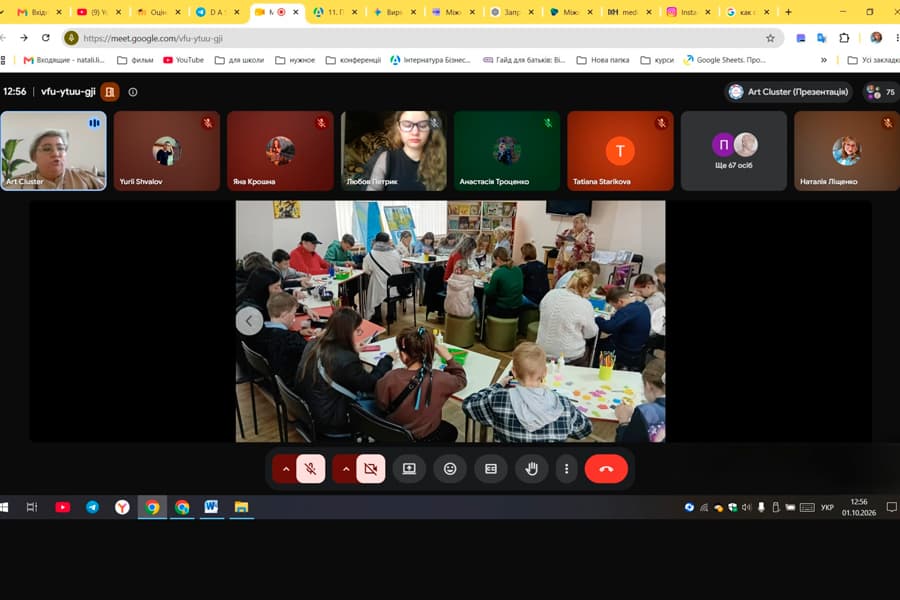Open Yandex browser from the taskbar
The image size is (900, 600).
[x=122, y=507]
